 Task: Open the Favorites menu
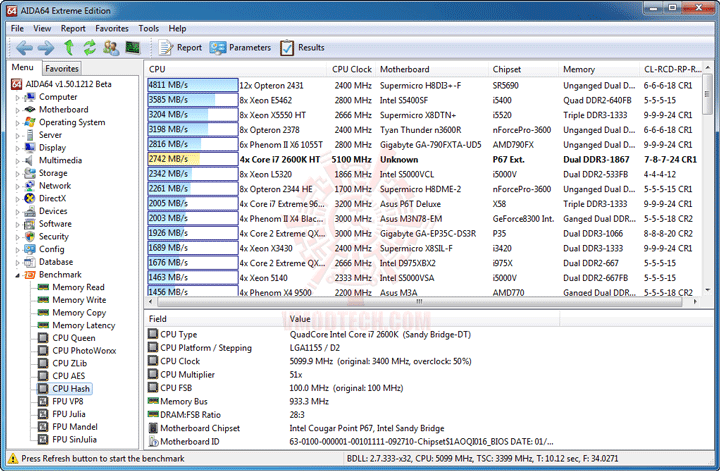(x=112, y=28)
